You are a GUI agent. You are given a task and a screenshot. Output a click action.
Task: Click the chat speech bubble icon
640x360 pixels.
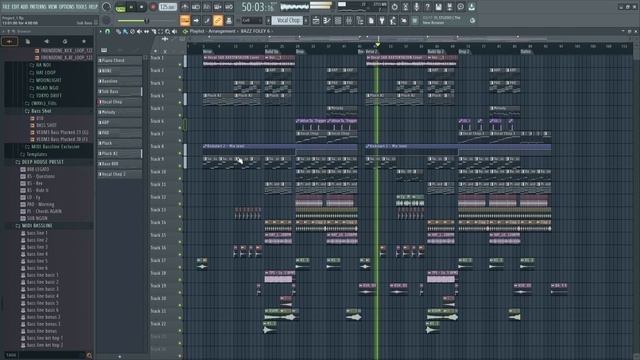(x=460, y=7)
